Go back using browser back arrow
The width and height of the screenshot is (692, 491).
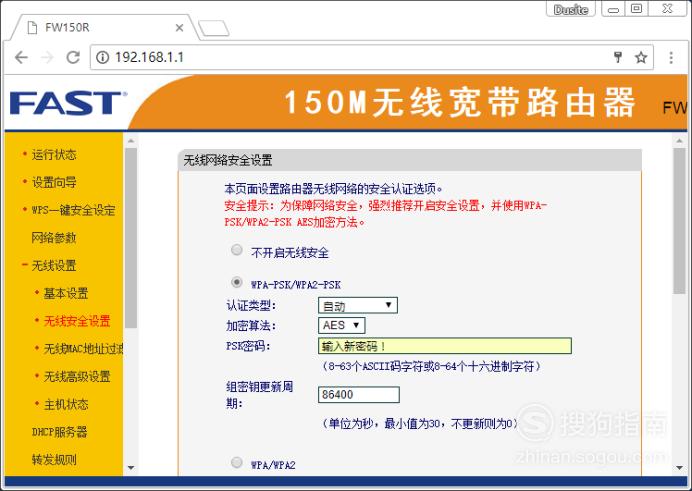pyautogui.click(x=21, y=57)
